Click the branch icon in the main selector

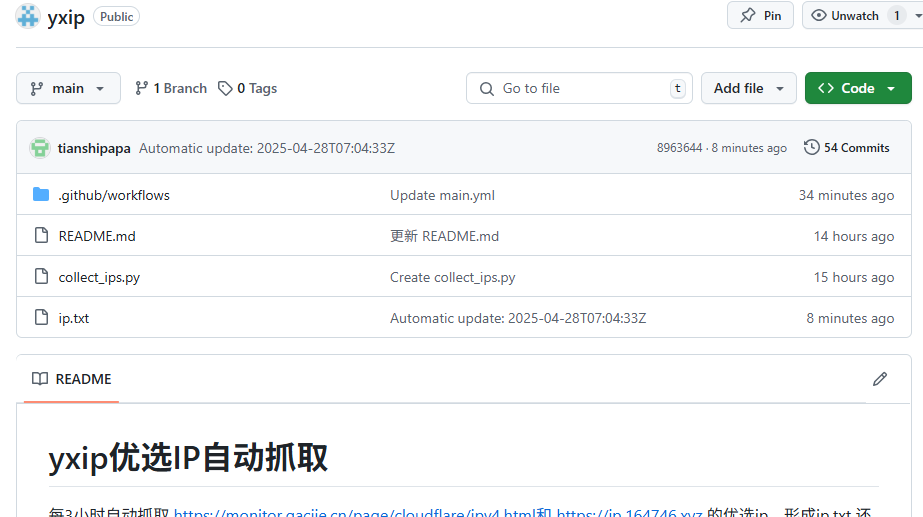pos(36,88)
